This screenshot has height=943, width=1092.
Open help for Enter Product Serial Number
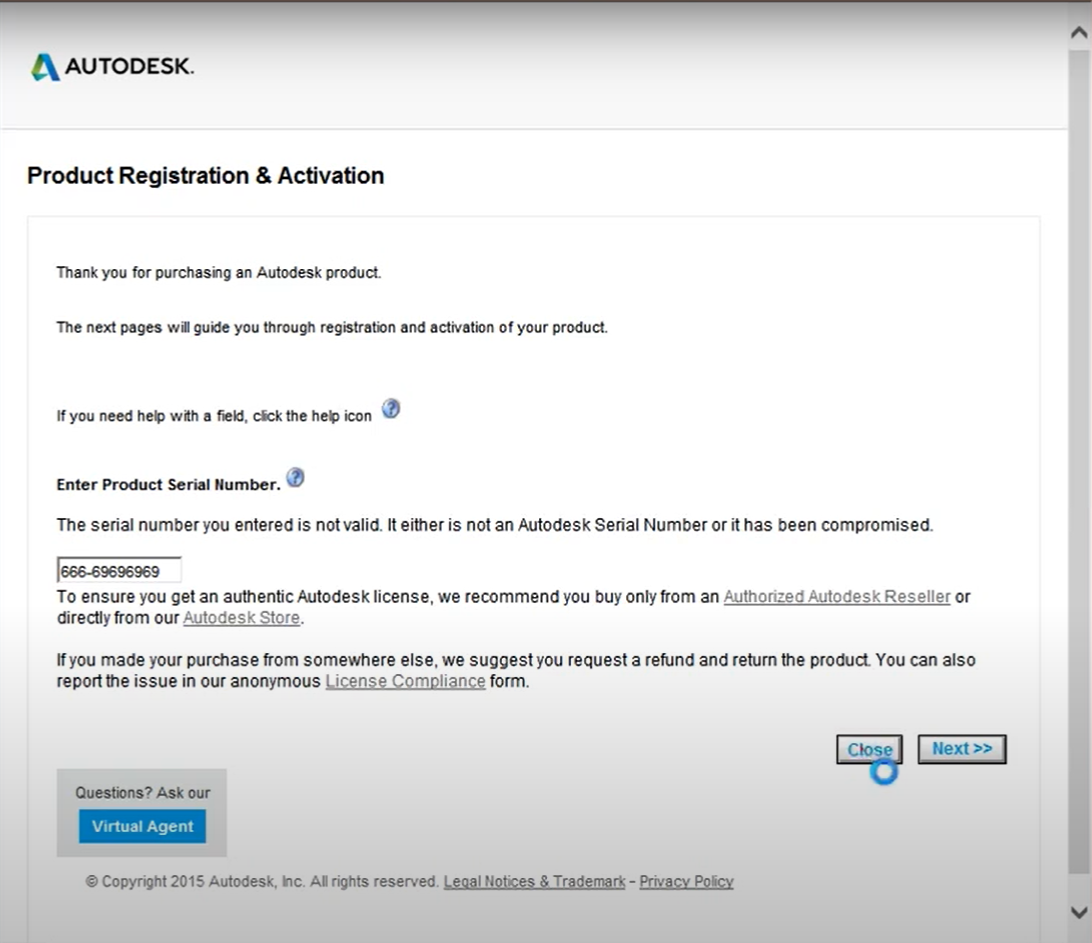coord(295,478)
